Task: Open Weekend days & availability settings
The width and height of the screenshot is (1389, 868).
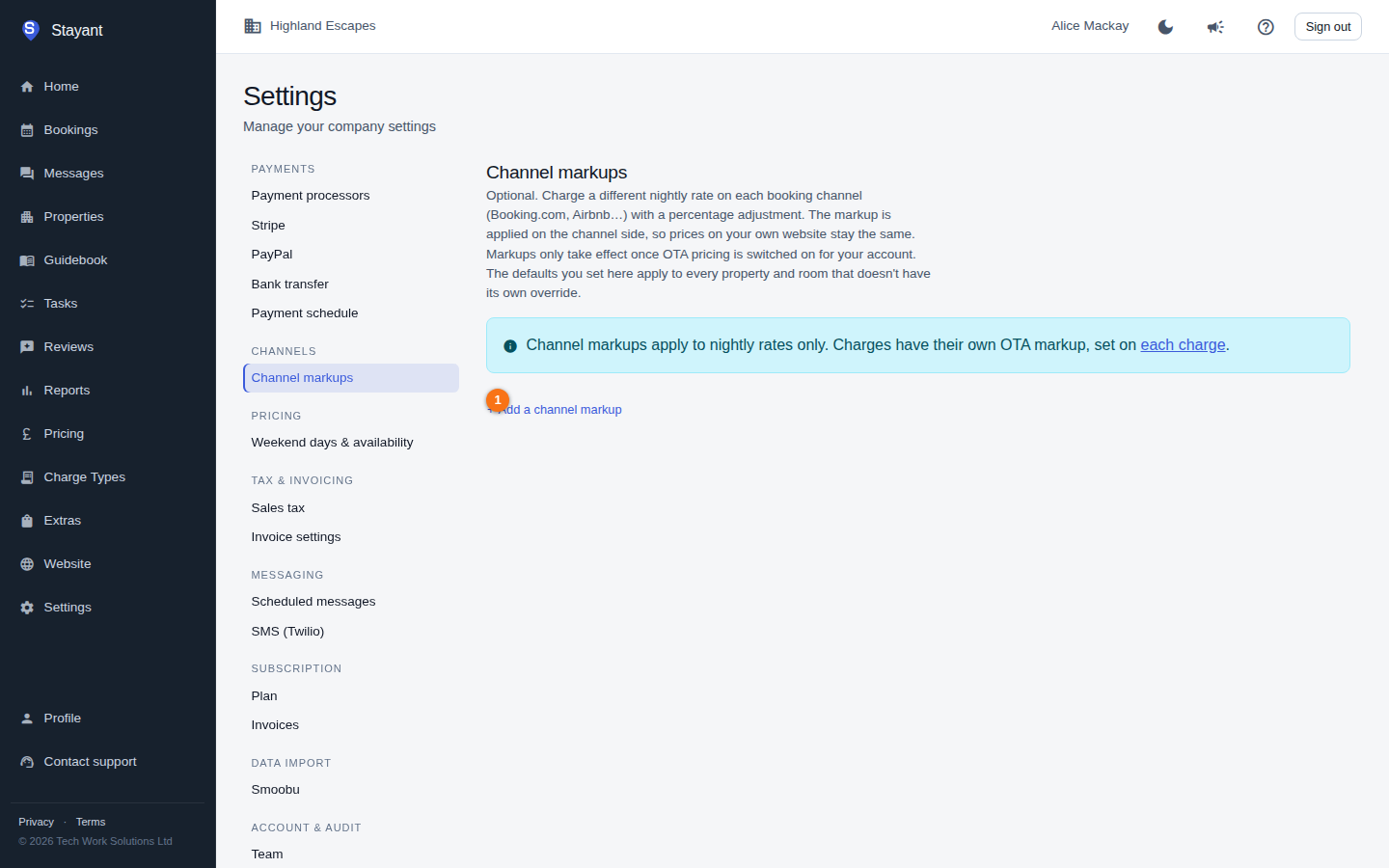Action: tap(351, 443)
